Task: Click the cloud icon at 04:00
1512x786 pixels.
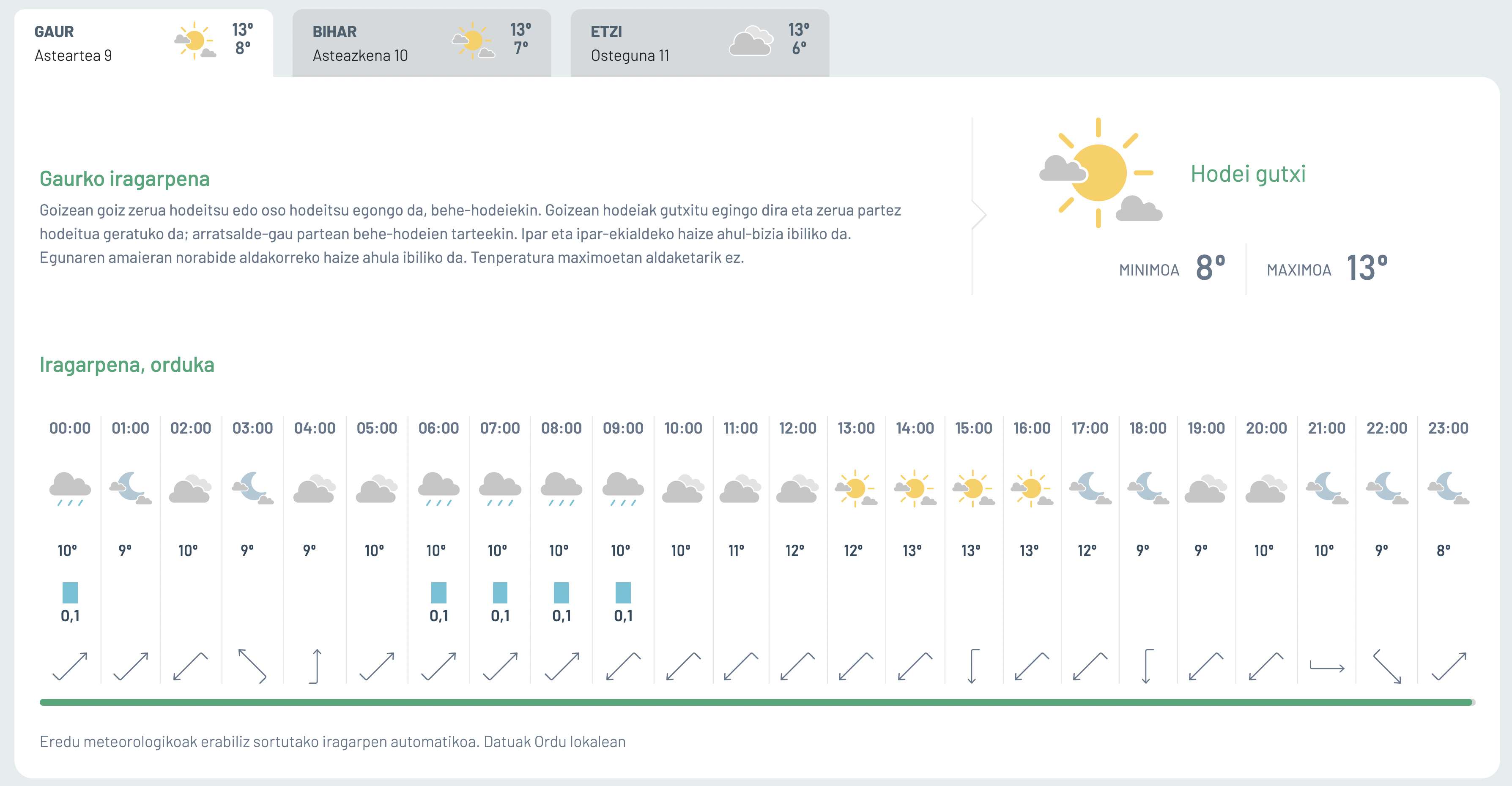Action: coord(315,489)
